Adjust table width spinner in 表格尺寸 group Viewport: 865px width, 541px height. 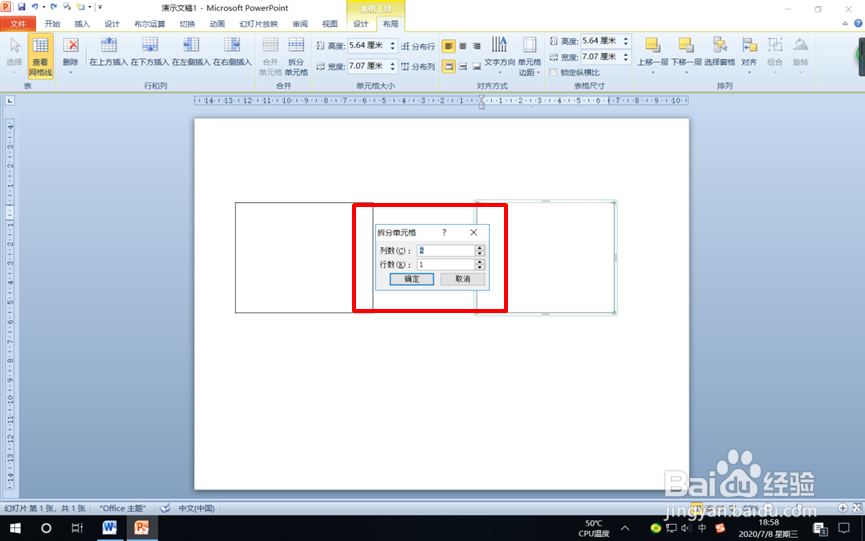tap(626, 57)
